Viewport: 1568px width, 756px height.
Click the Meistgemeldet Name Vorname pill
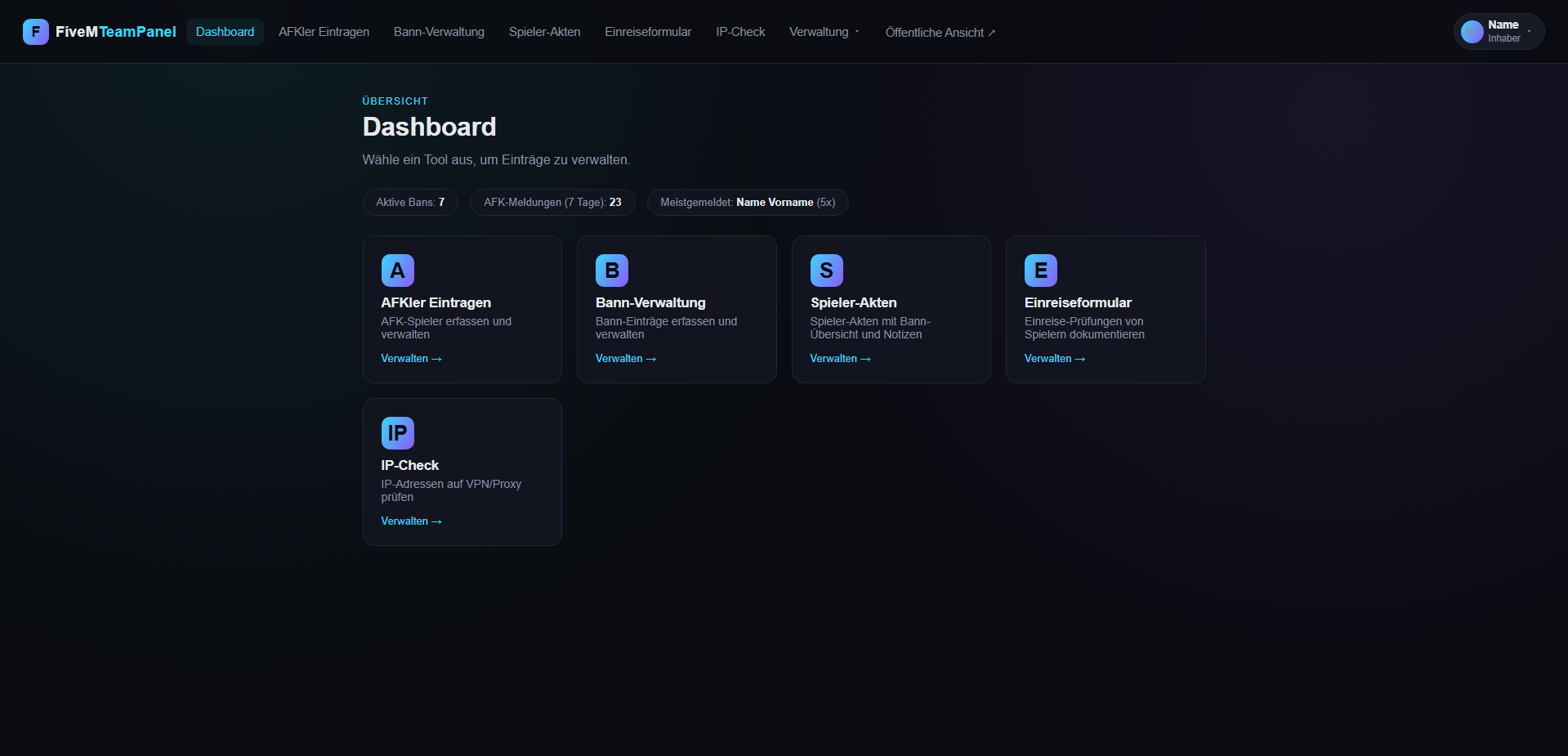click(x=748, y=203)
